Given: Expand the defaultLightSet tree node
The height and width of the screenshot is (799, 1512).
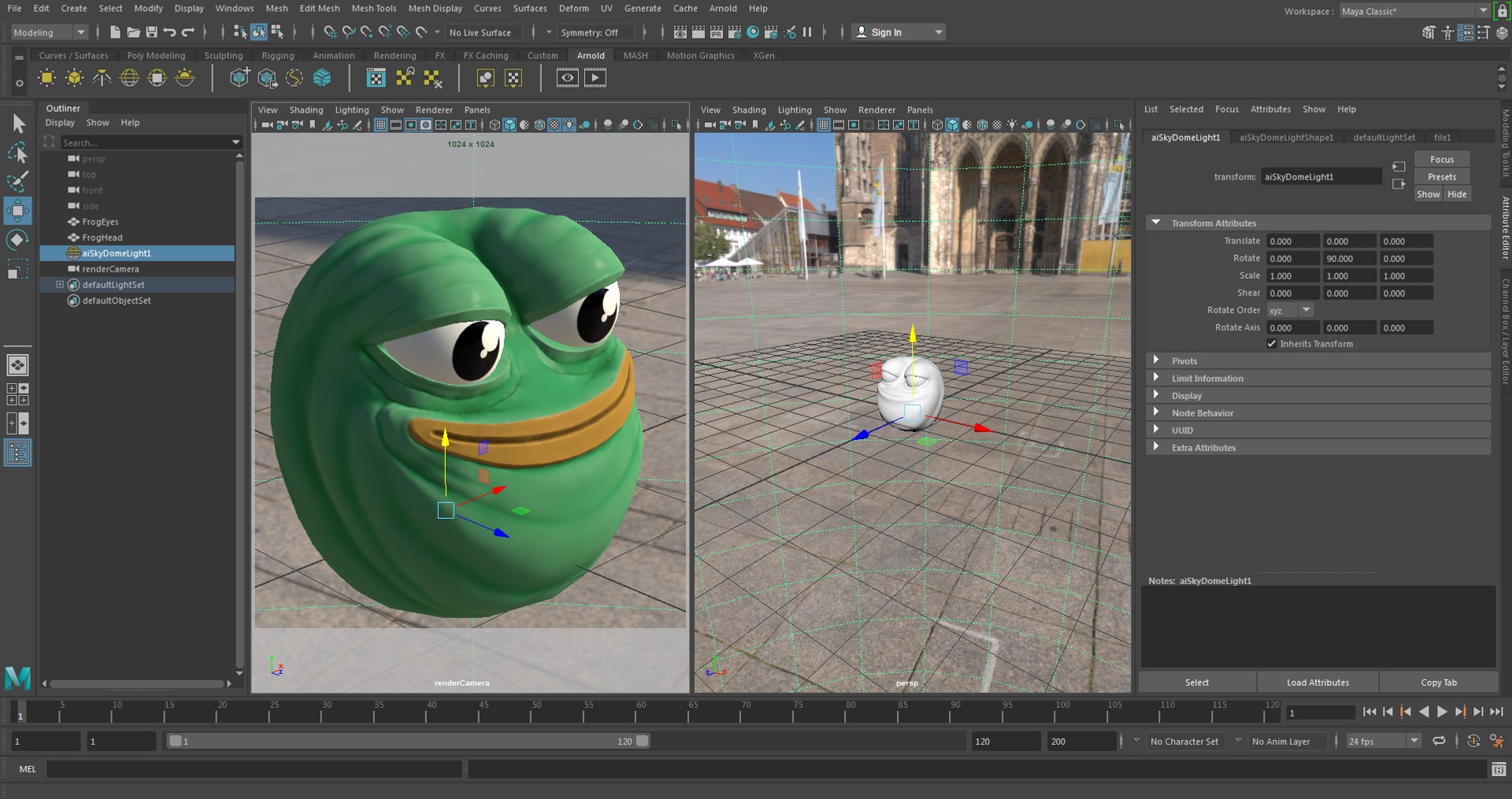Looking at the screenshot, I should pyautogui.click(x=59, y=284).
